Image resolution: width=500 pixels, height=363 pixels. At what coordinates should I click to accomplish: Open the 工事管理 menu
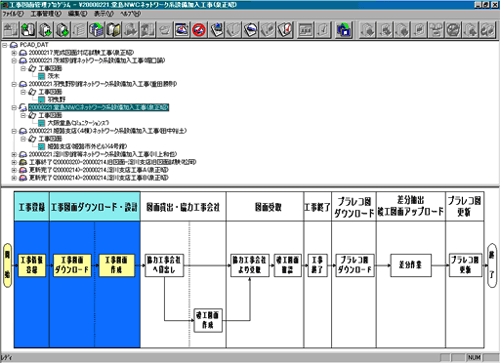point(46,14)
